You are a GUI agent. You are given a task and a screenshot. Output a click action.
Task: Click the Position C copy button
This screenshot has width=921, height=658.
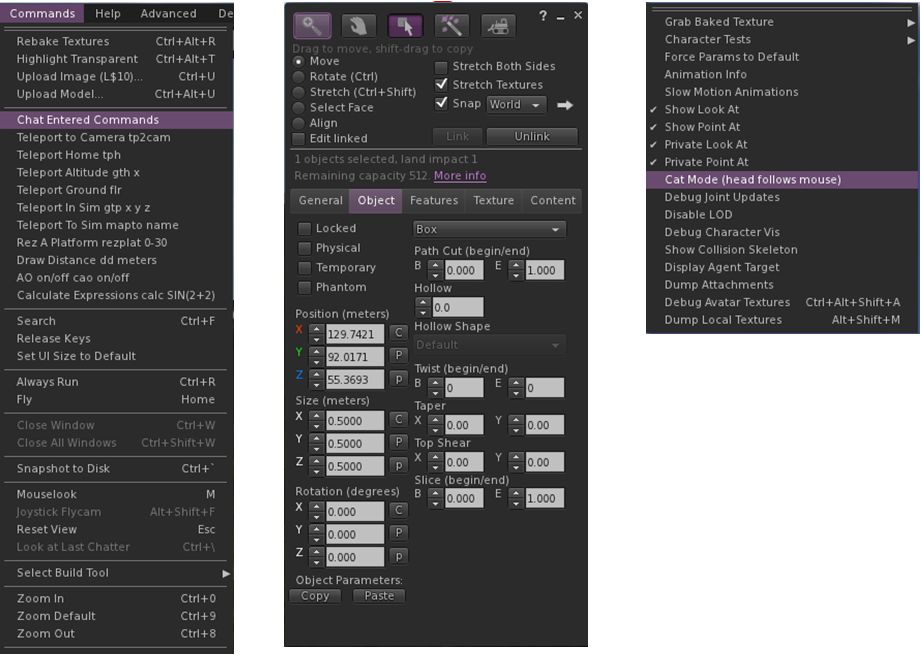[x=398, y=333]
